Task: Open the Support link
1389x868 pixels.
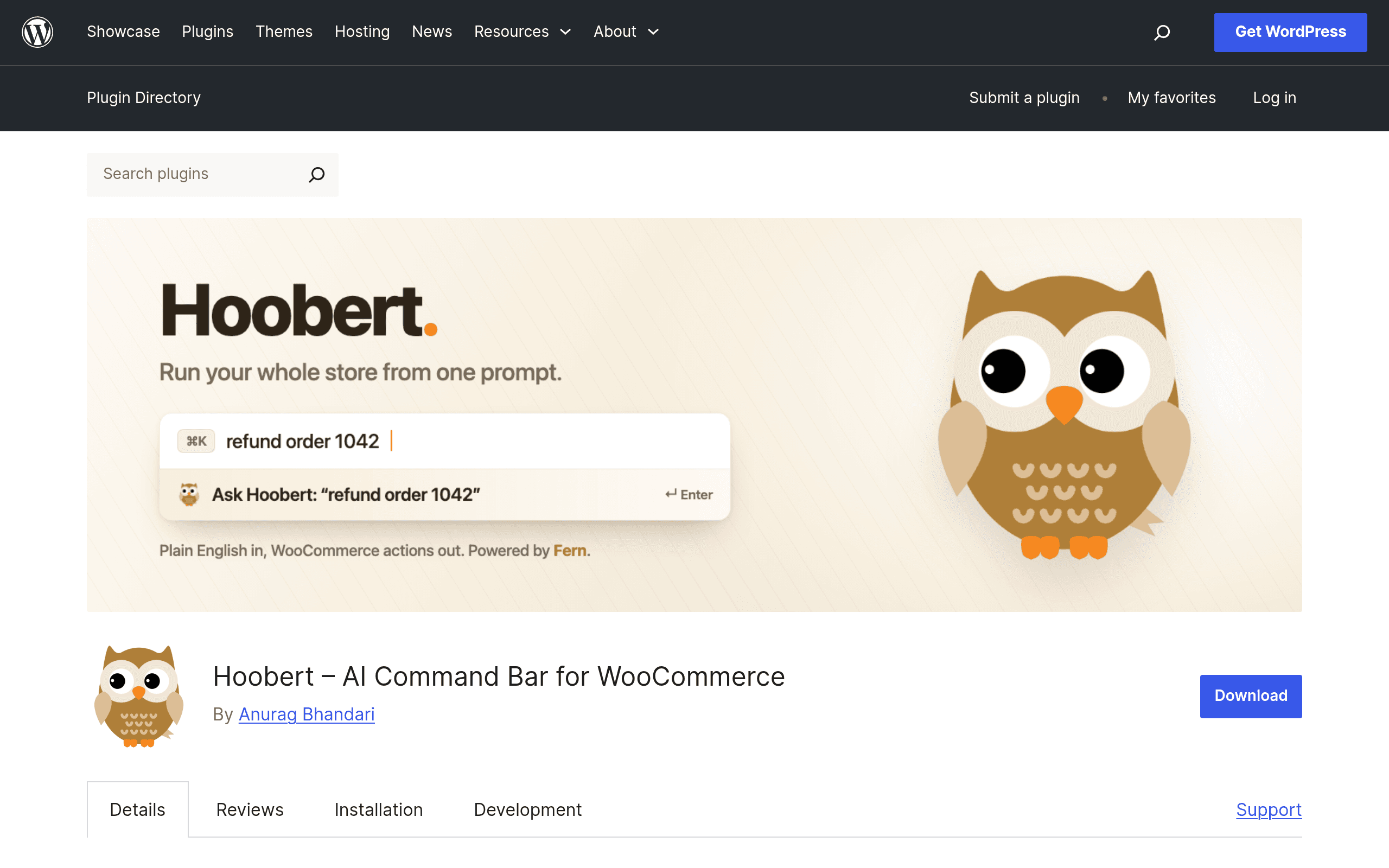Action: (1269, 809)
